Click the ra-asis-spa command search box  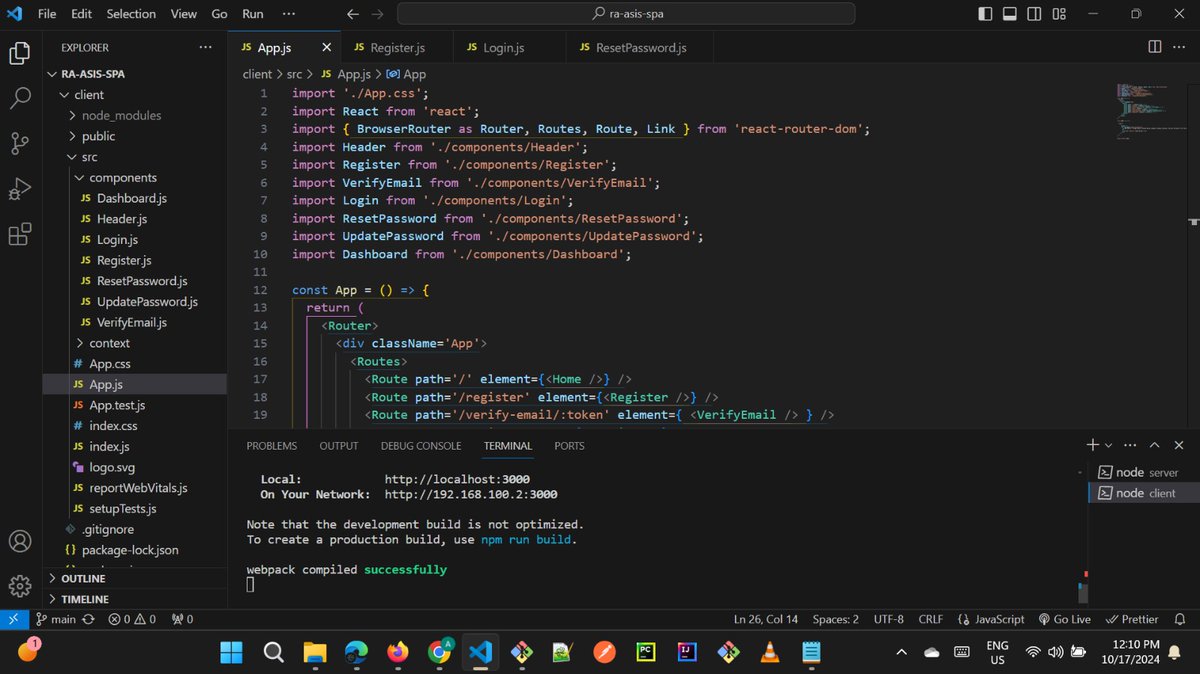click(626, 14)
